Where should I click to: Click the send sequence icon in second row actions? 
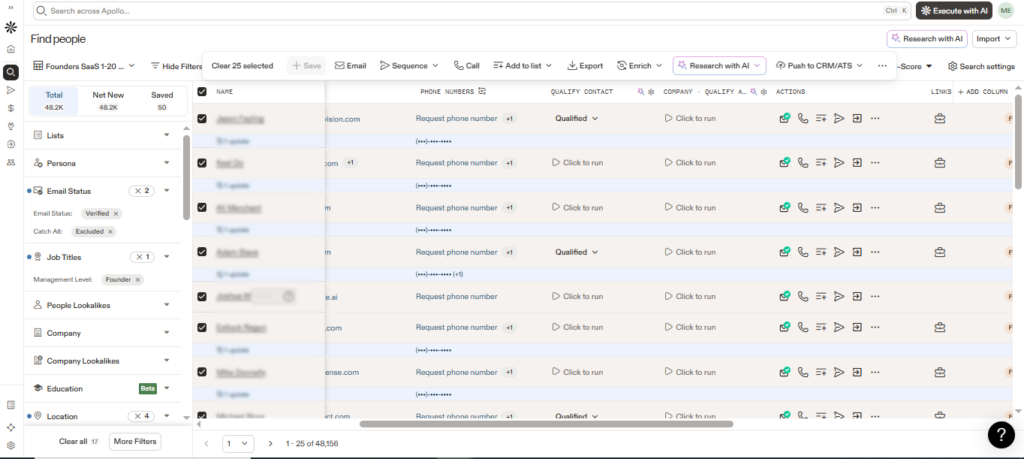[839, 163]
